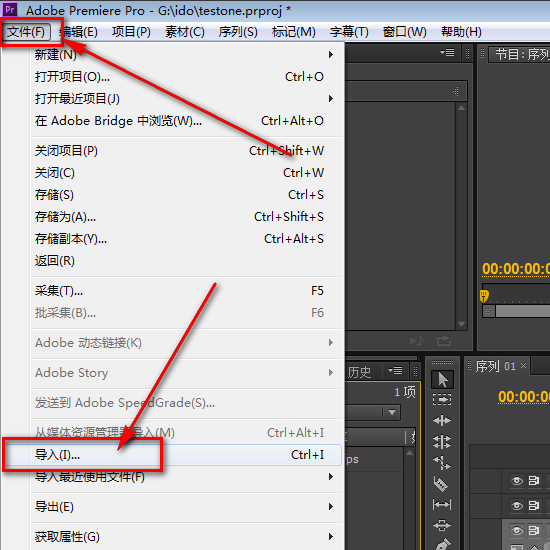Choose 关闭项目(P) menu entry
Screen dimensions: 550x550
tap(186, 151)
